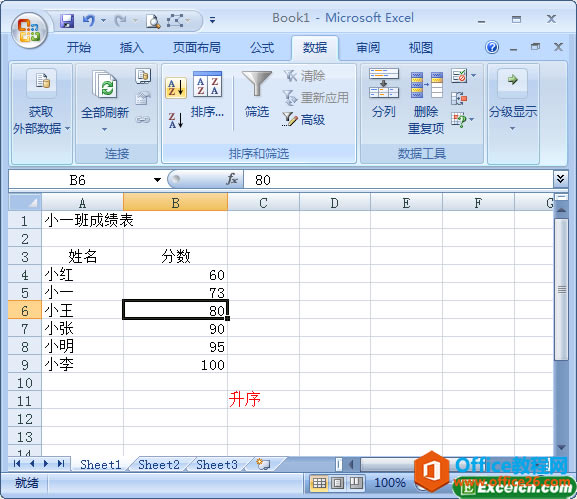This screenshot has width=577, height=499.
Task: Select cell B9 containing 100
Action: 176,365
